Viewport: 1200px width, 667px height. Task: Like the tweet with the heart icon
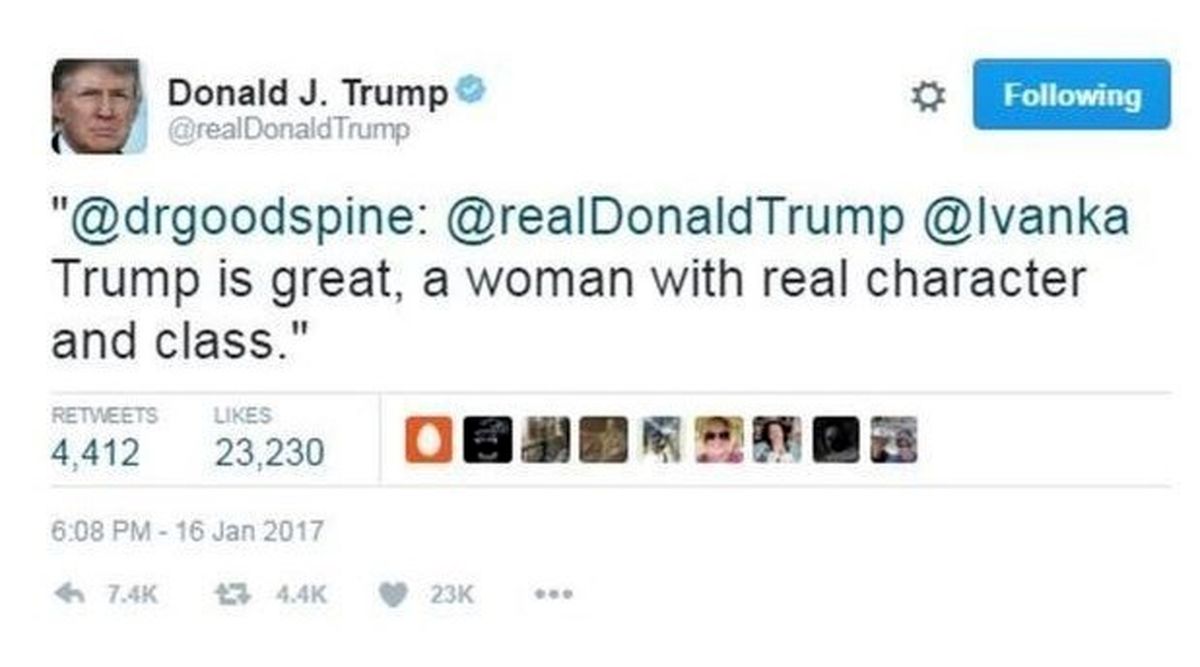(x=394, y=593)
